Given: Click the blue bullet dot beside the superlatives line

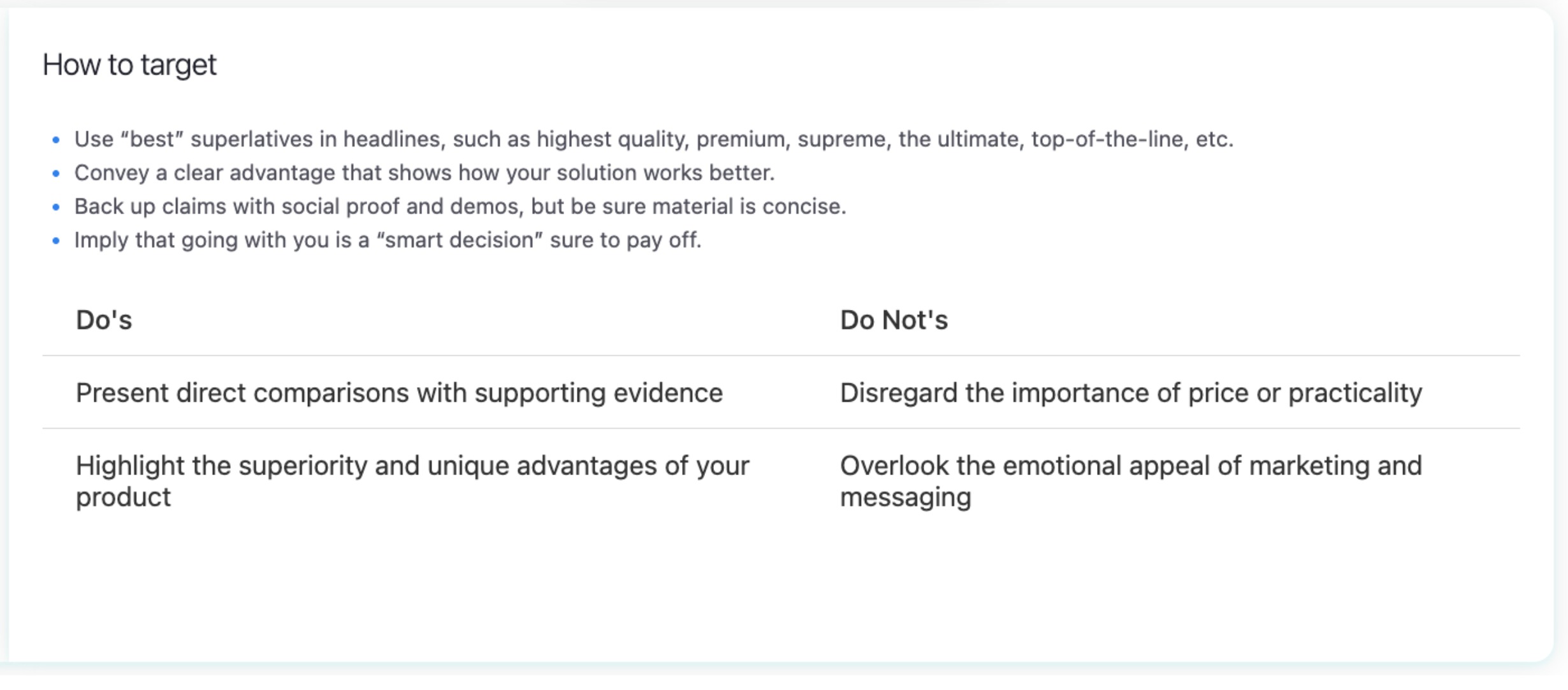Looking at the screenshot, I should [56, 140].
